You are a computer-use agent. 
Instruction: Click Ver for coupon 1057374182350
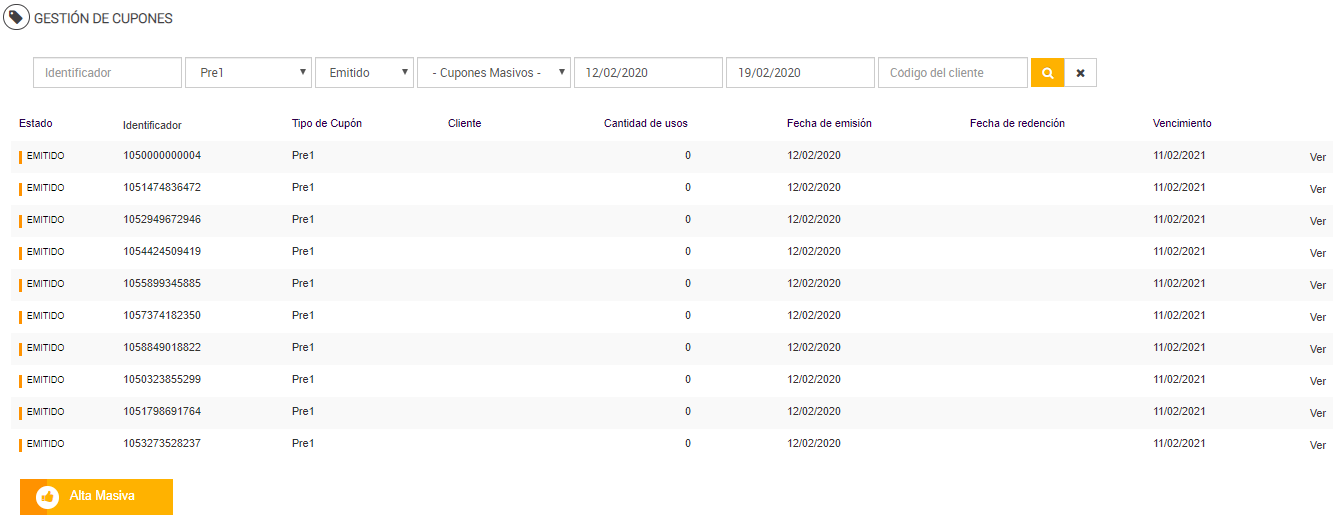(1317, 317)
